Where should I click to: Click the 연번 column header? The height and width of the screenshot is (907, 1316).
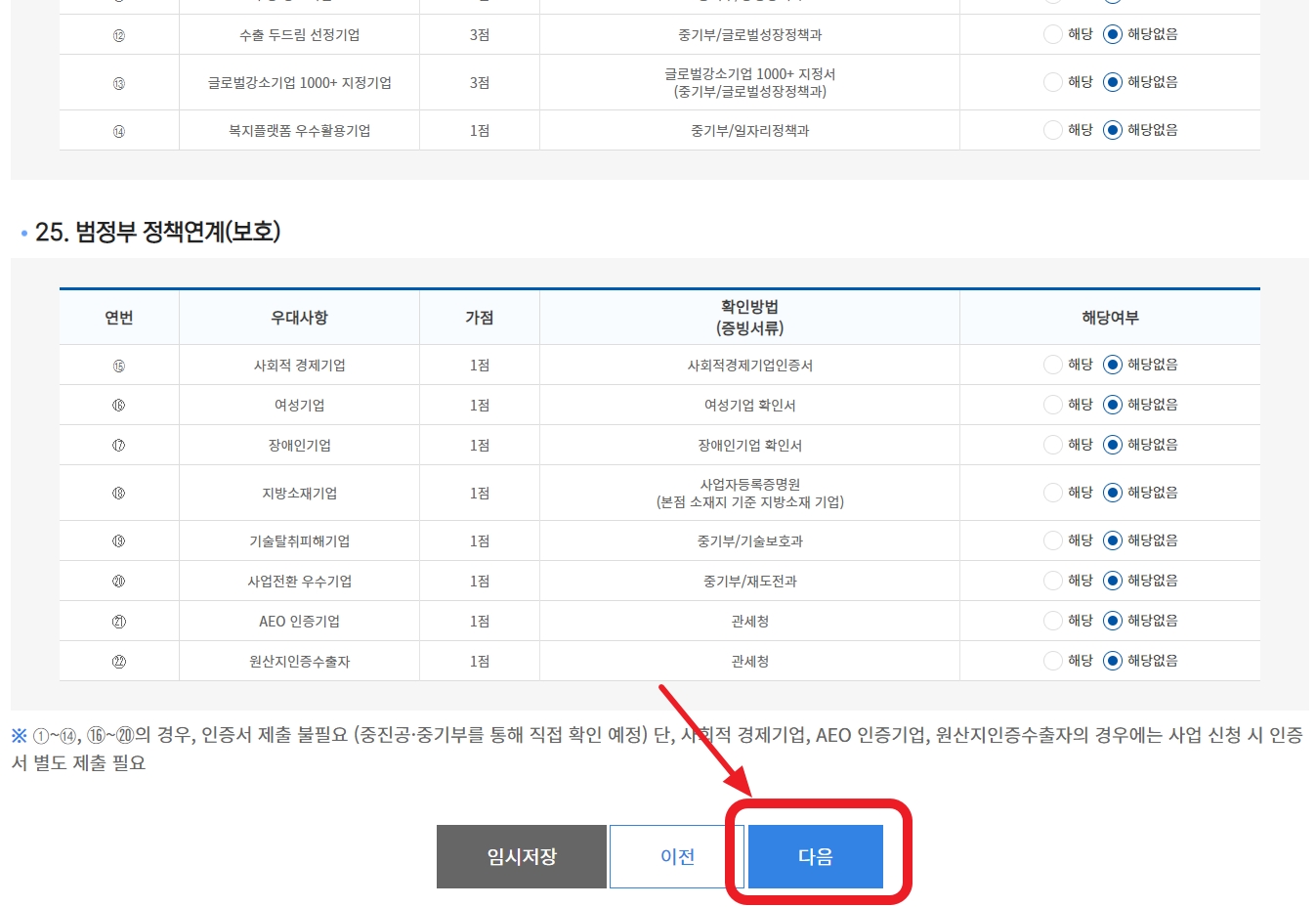click(x=119, y=318)
